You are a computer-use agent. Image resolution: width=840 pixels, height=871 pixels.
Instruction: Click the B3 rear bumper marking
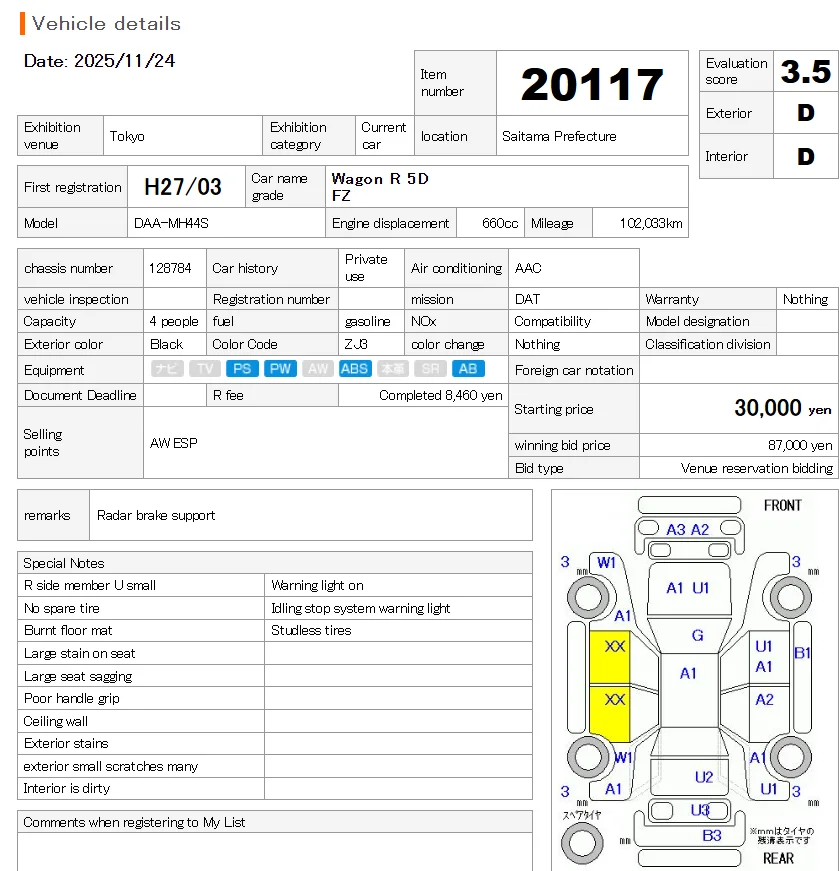pos(712,835)
